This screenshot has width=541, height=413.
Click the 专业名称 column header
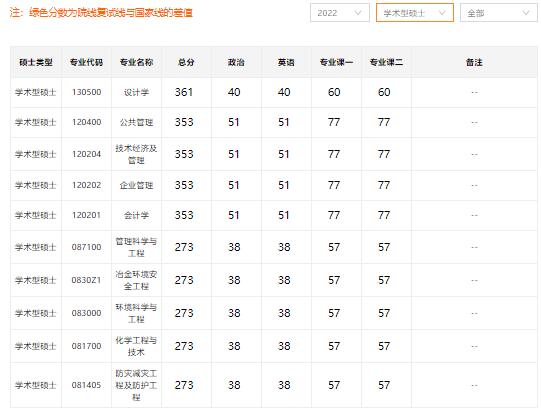pos(136,62)
